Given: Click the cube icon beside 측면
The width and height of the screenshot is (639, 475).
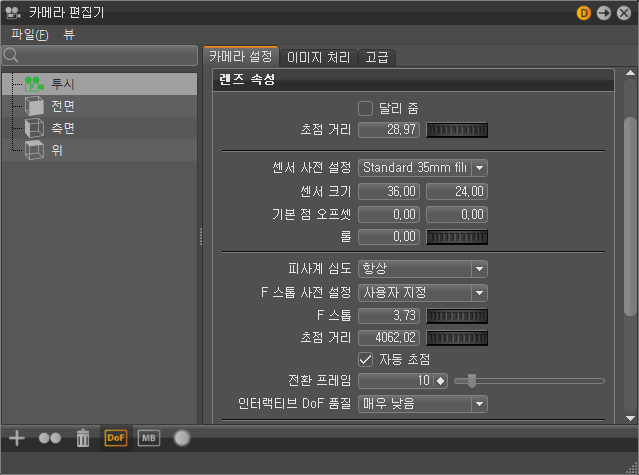Looking at the screenshot, I should pyautogui.click(x=34, y=128).
